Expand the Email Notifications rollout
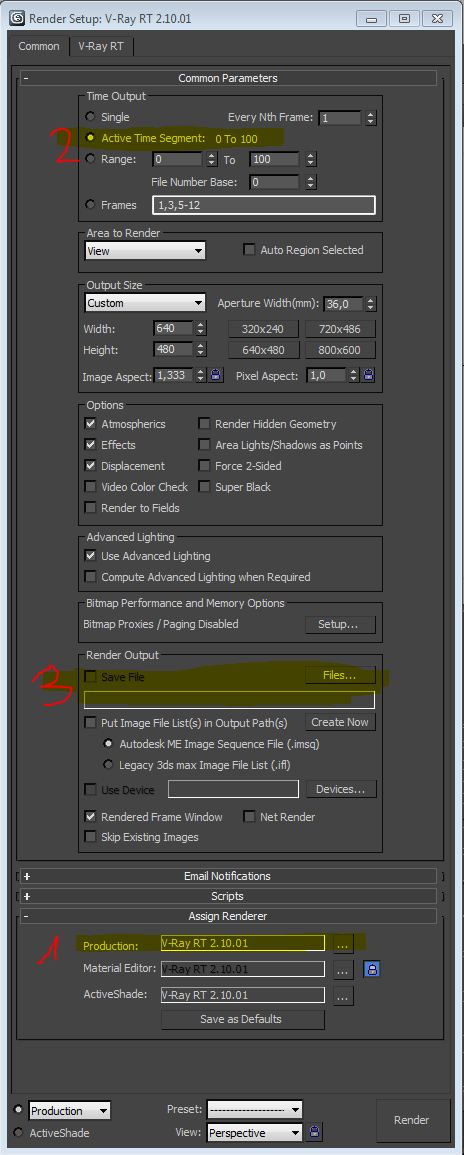 (x=228, y=876)
